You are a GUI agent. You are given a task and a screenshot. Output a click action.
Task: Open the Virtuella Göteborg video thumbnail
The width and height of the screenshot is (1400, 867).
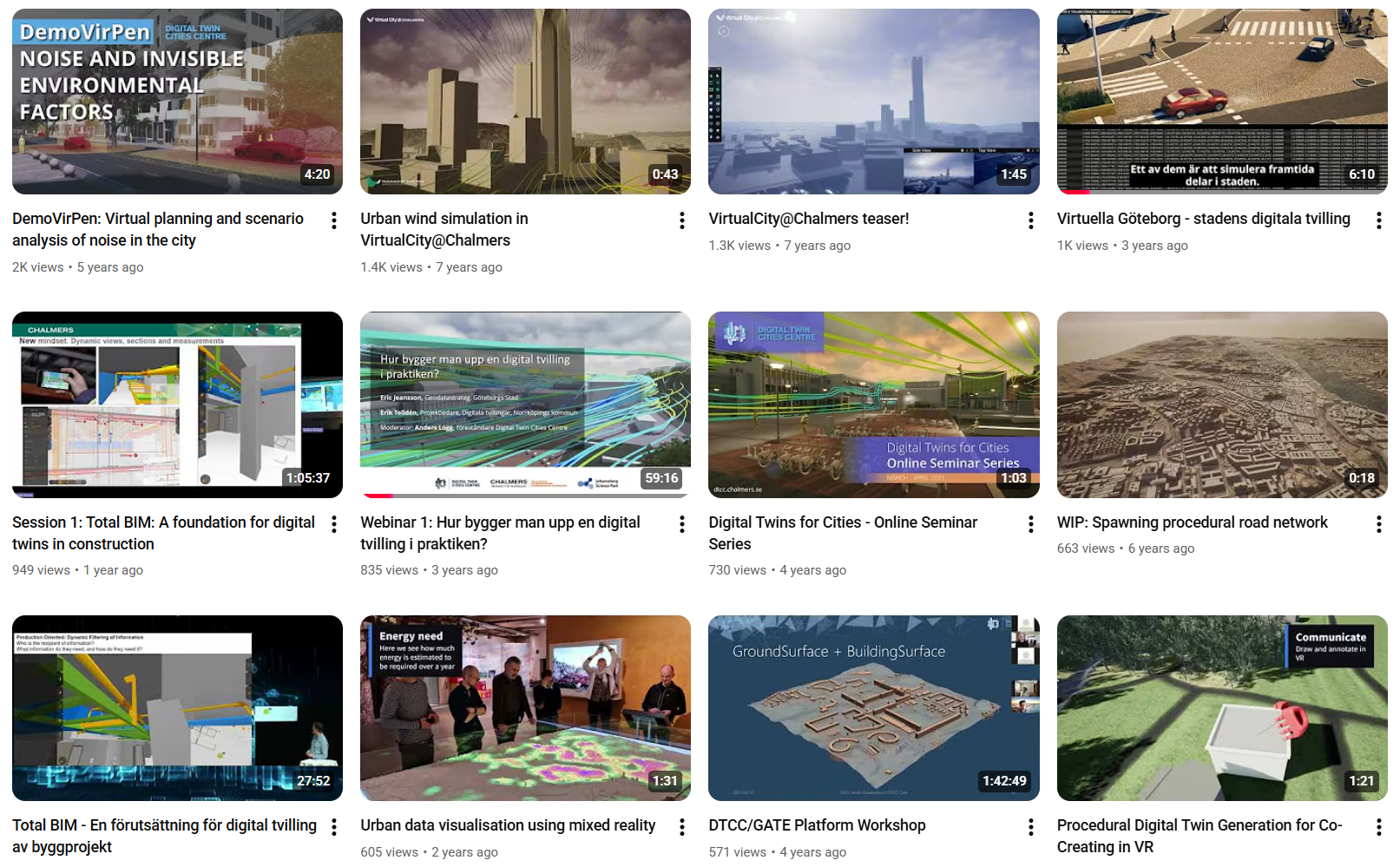[1221, 102]
